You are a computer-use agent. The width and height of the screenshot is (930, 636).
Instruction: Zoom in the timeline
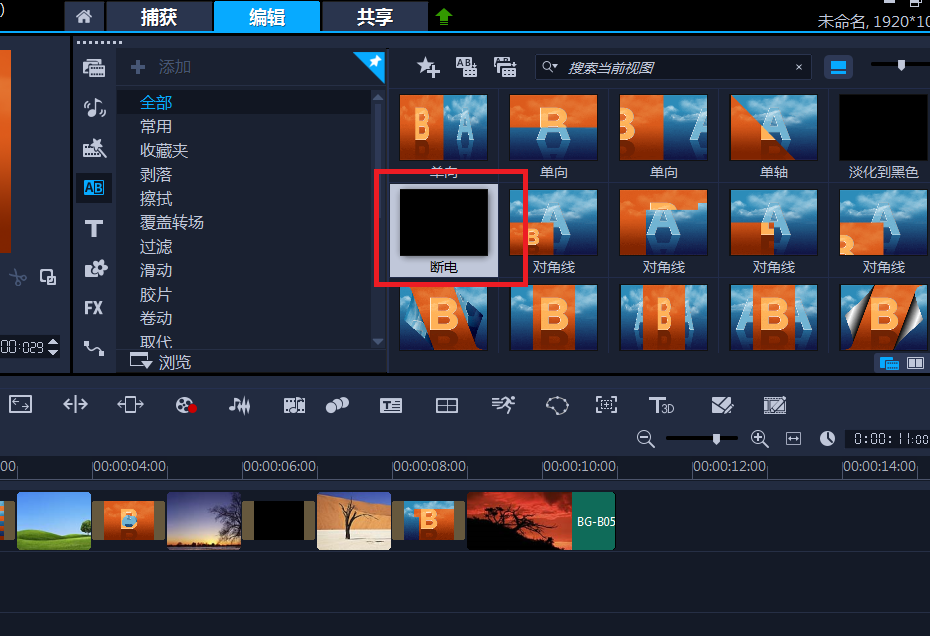click(x=760, y=439)
